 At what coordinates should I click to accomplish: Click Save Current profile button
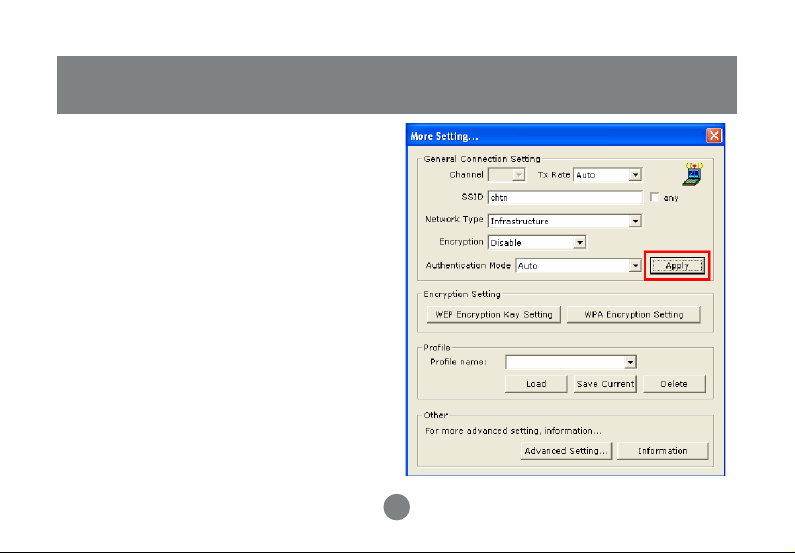coord(605,384)
